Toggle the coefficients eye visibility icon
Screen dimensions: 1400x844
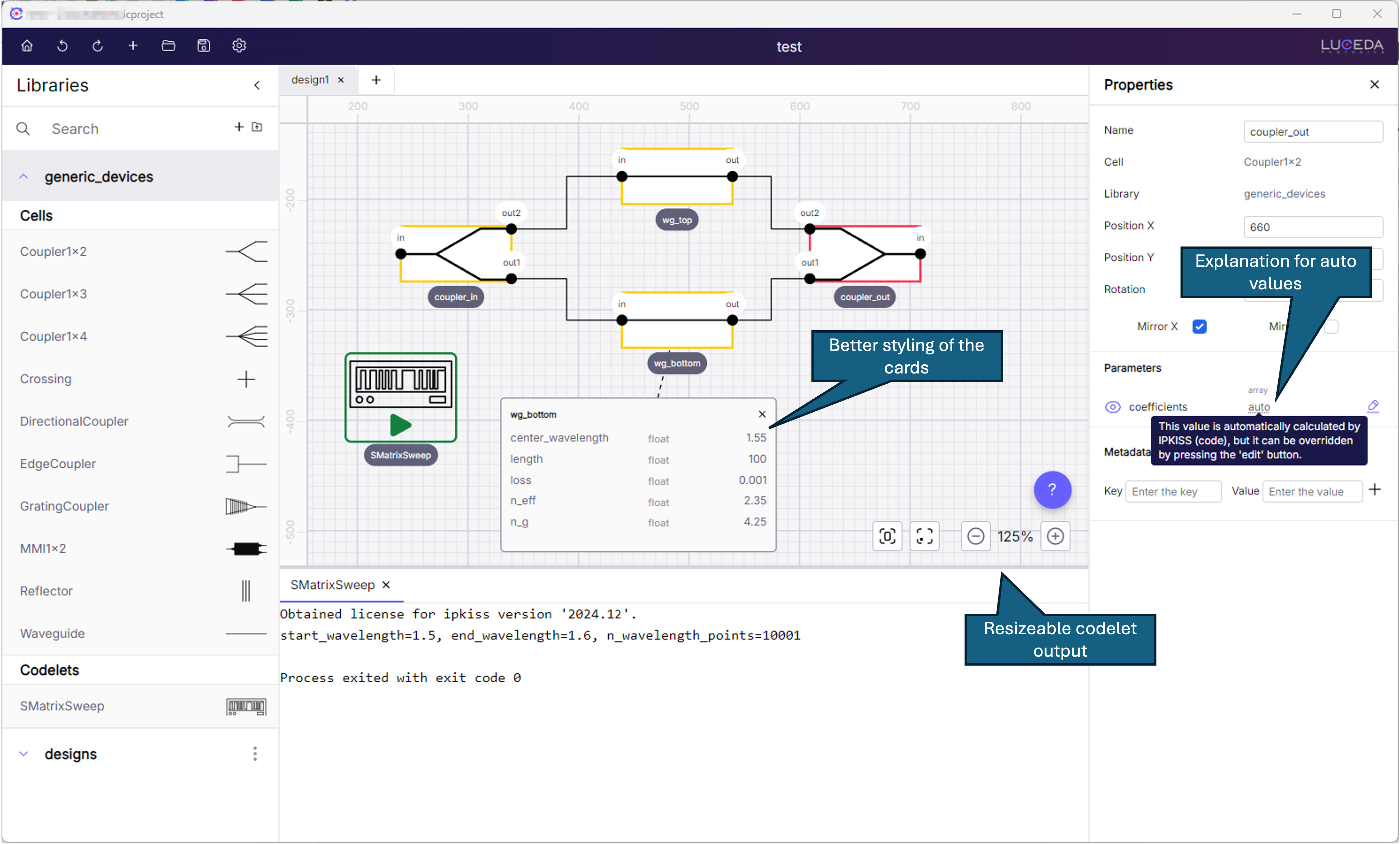1113,407
